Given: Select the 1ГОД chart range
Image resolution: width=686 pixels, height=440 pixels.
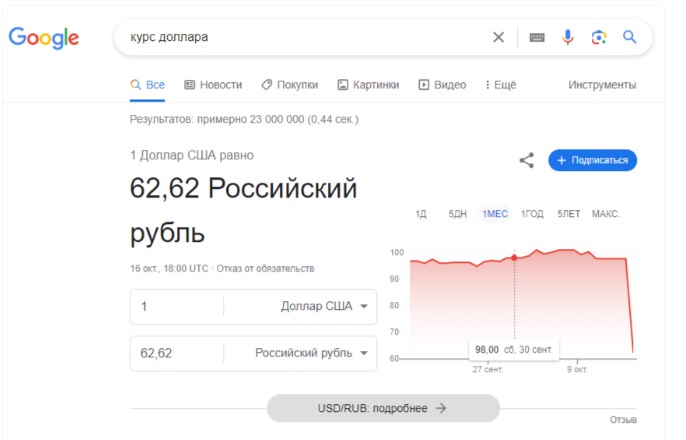Looking at the screenshot, I should (x=532, y=214).
